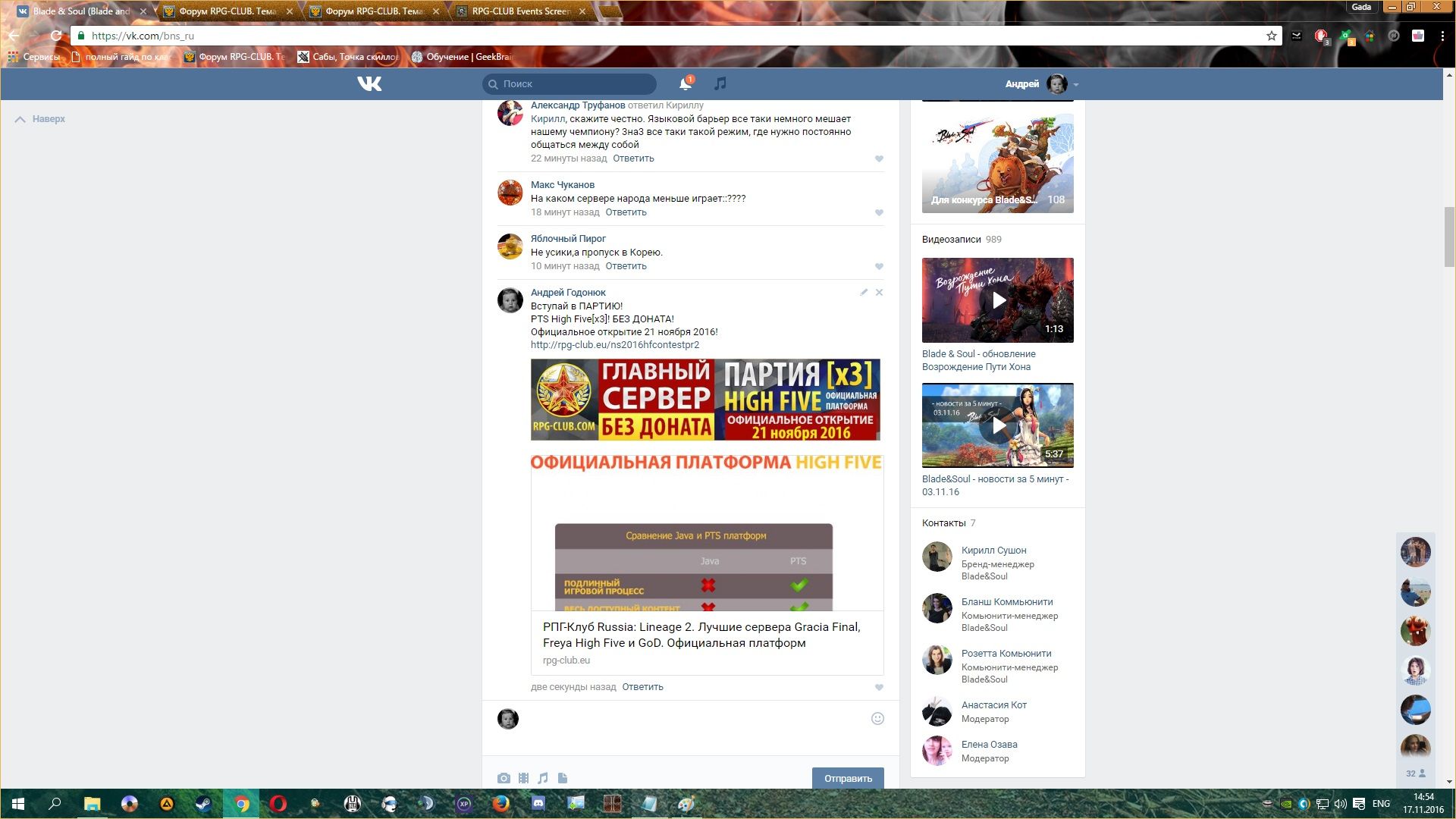Attach photo with camera icon
This screenshot has height=819, width=1456.
coord(504,778)
